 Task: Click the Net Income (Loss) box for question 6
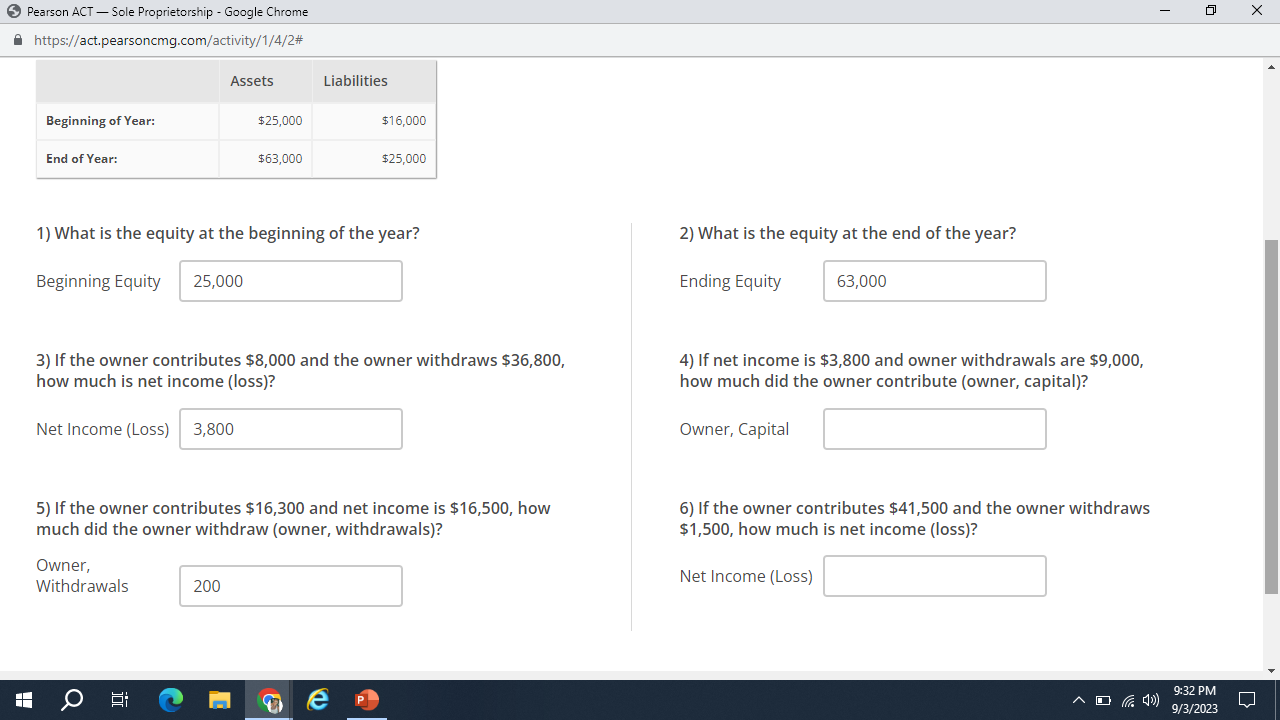pos(934,576)
